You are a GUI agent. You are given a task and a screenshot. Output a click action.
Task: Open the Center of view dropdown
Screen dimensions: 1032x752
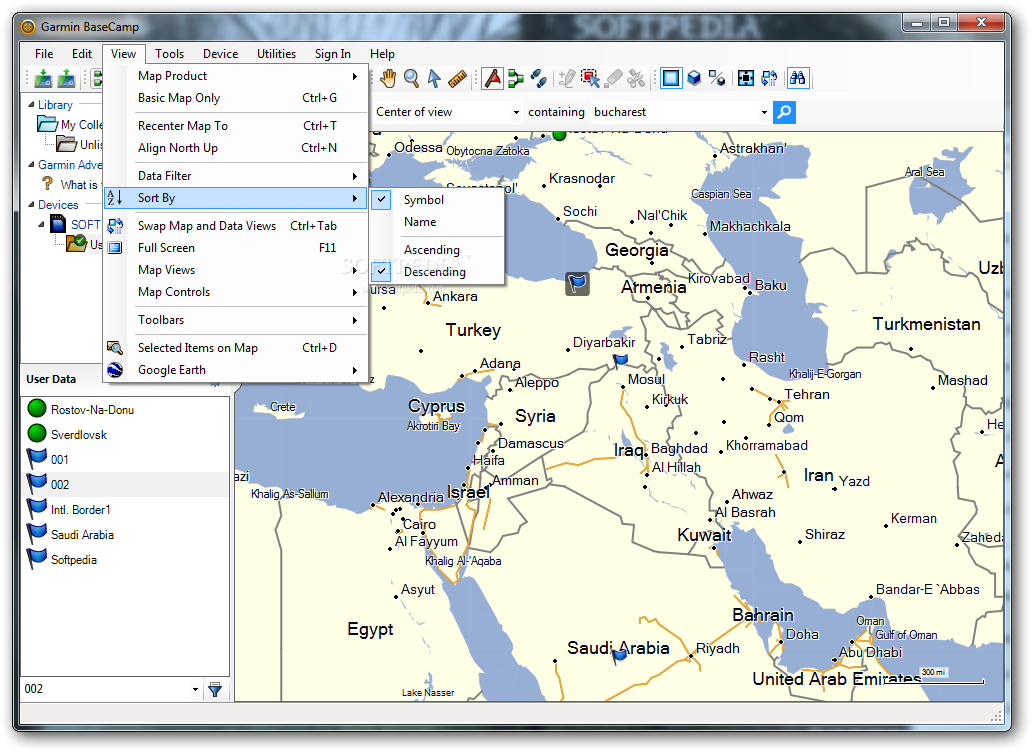pyautogui.click(x=516, y=113)
